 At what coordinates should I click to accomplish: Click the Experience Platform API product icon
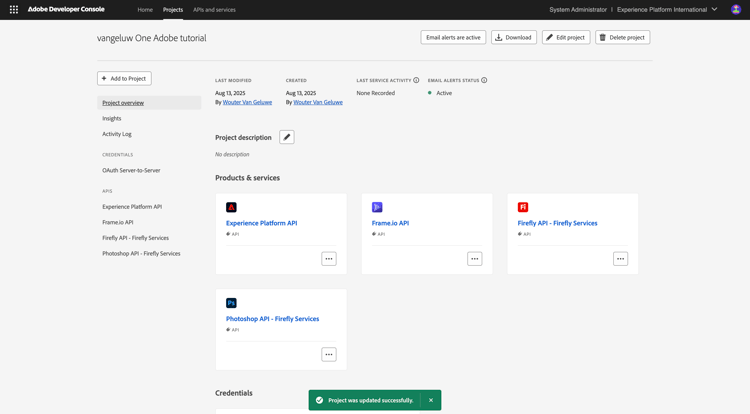tap(231, 207)
